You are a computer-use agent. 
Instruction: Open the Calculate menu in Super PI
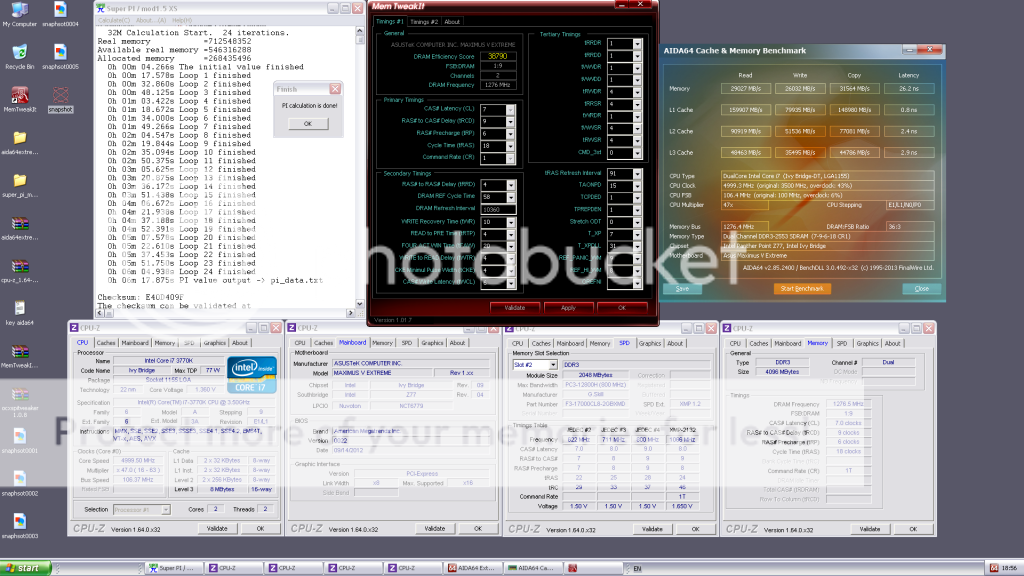tap(114, 20)
